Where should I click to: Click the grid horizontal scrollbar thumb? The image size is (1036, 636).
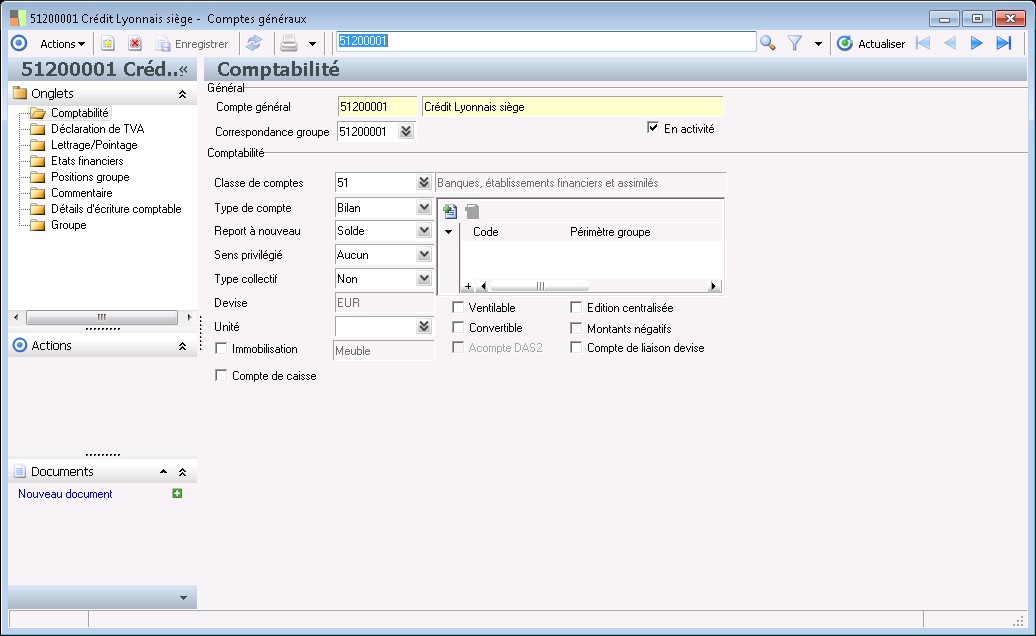(539, 286)
